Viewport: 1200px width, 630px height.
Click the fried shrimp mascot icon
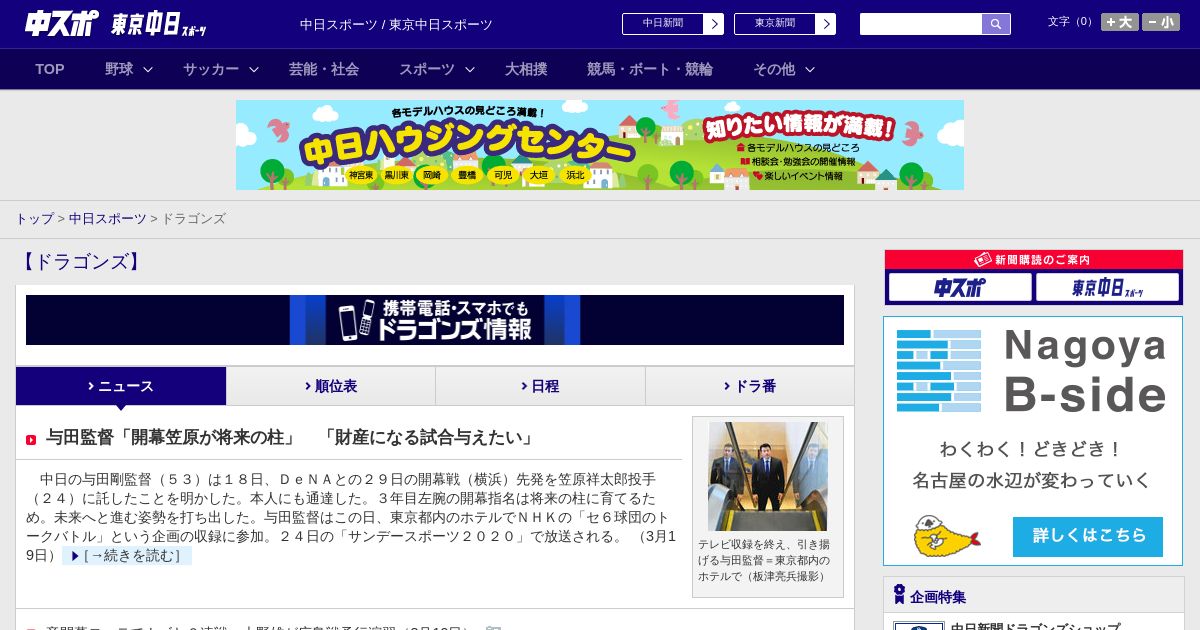[944, 537]
